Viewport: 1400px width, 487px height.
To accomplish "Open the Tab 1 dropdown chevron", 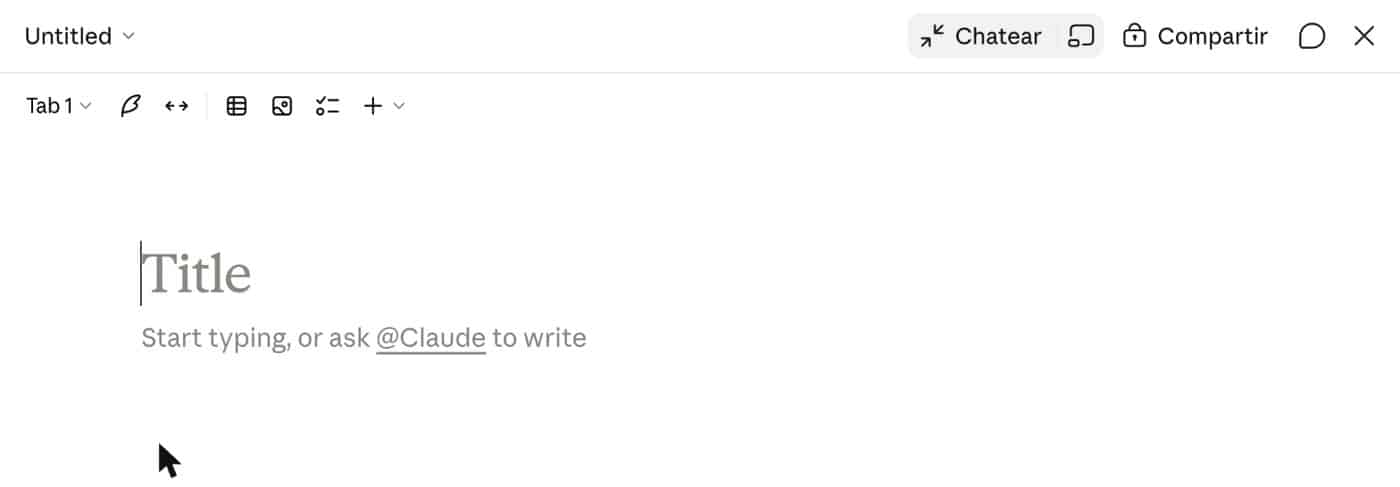I will (86, 106).
